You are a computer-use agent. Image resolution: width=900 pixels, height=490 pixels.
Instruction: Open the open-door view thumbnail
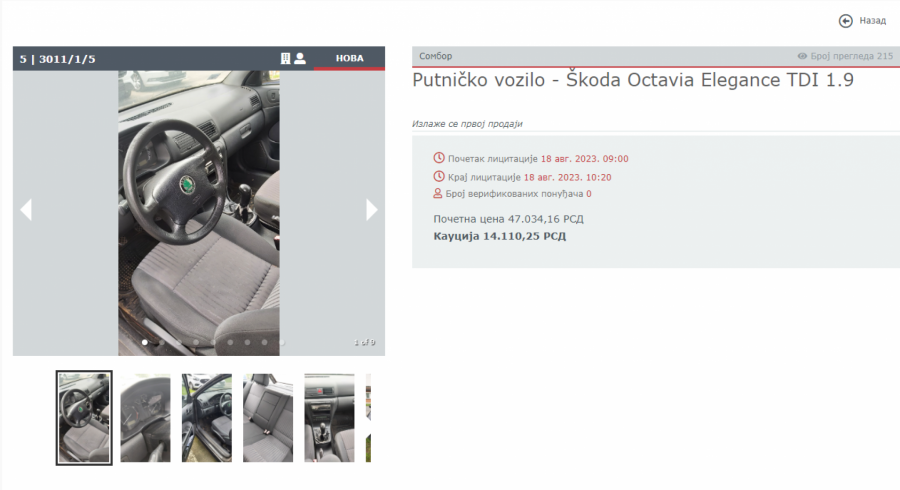207,418
